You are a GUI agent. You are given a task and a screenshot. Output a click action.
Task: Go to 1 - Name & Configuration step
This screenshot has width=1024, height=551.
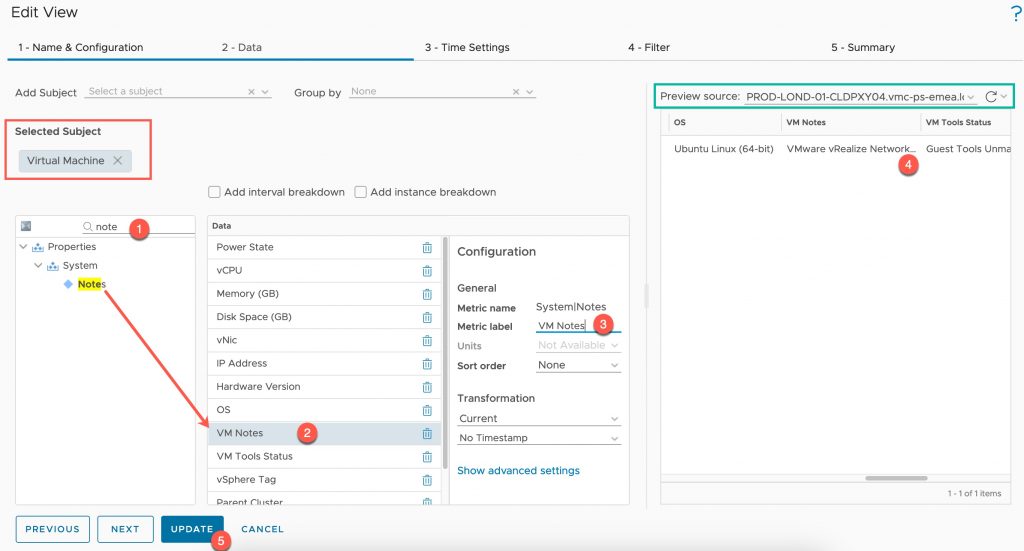[80, 48]
